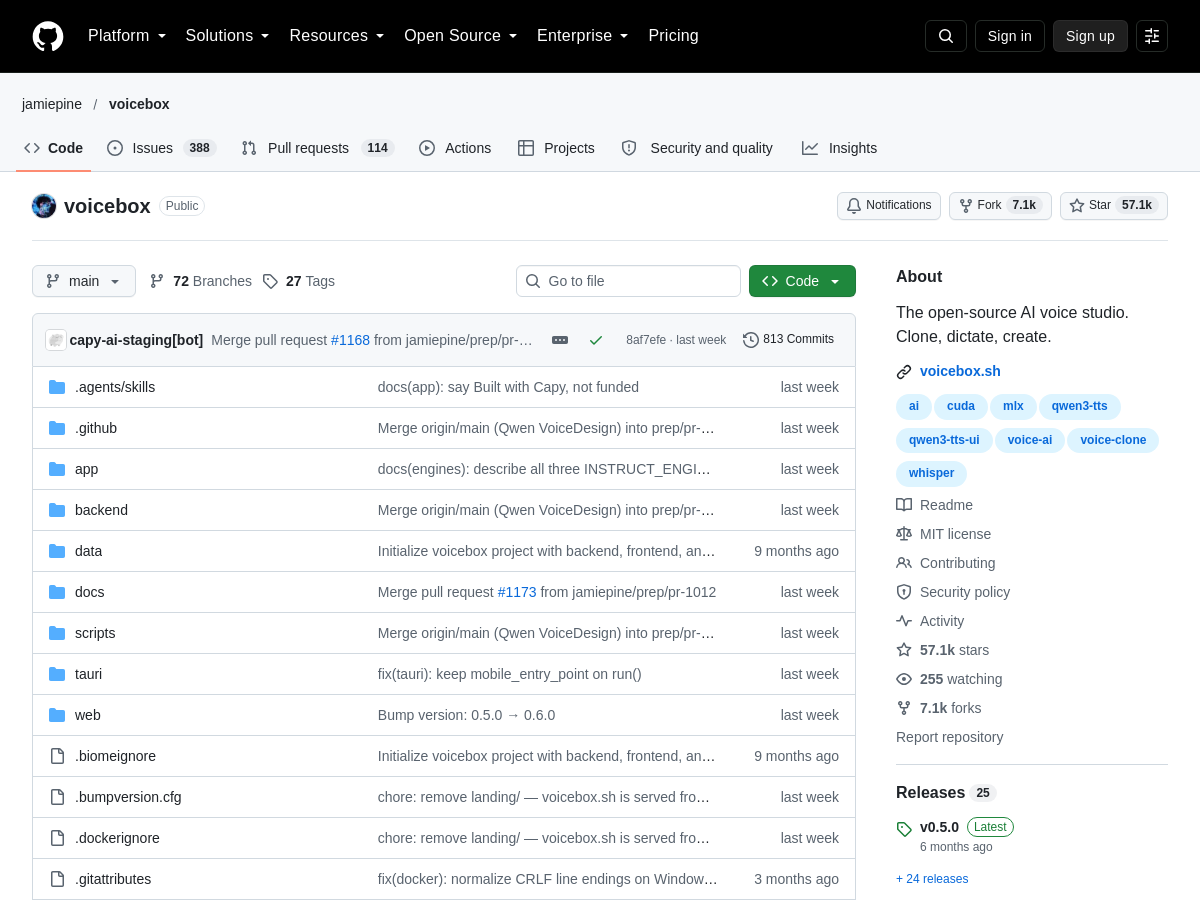The width and height of the screenshot is (1200, 900).
Task: Click the Notifications button
Action: (x=889, y=206)
